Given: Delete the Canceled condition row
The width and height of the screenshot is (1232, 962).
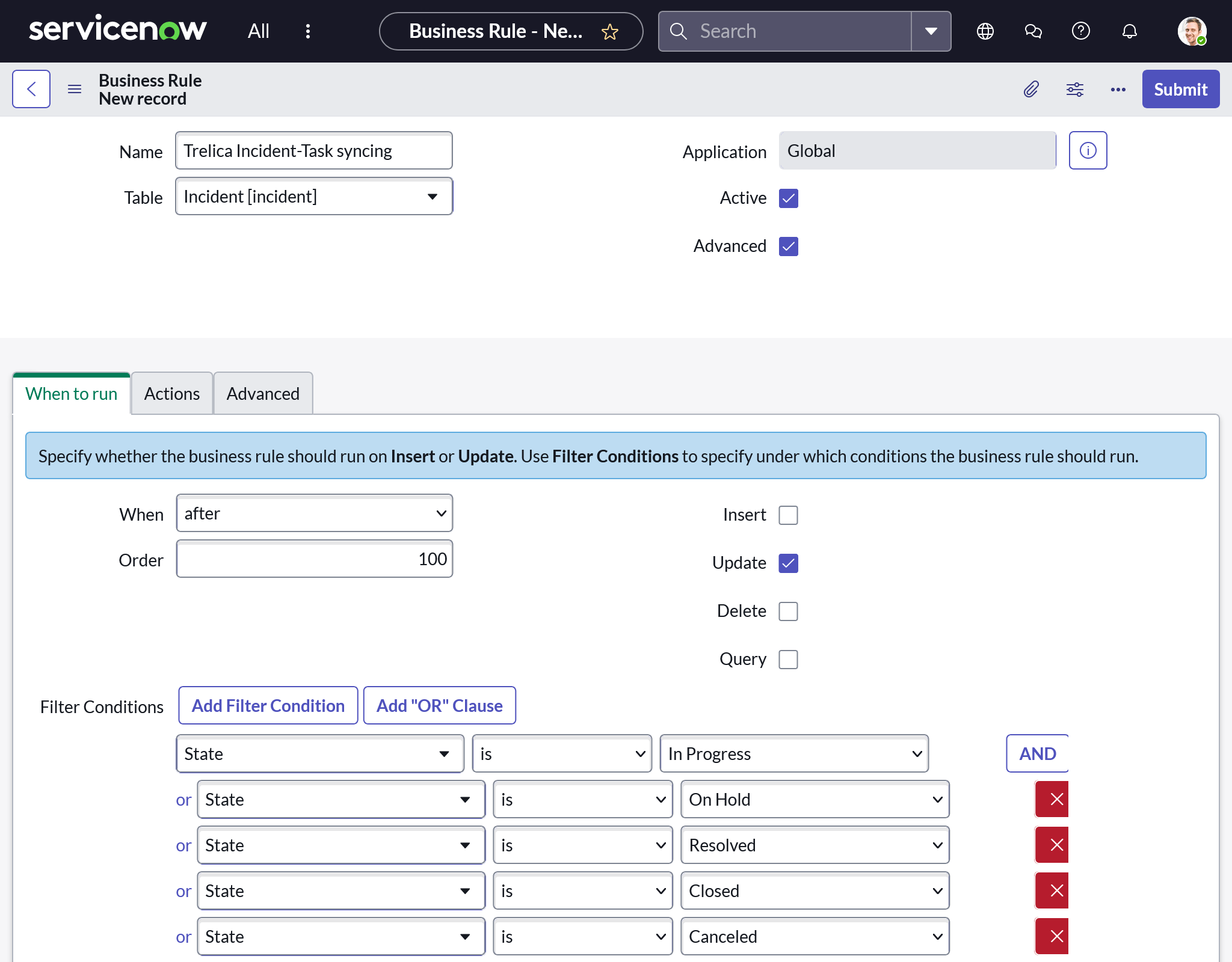Looking at the screenshot, I should click(1052, 936).
